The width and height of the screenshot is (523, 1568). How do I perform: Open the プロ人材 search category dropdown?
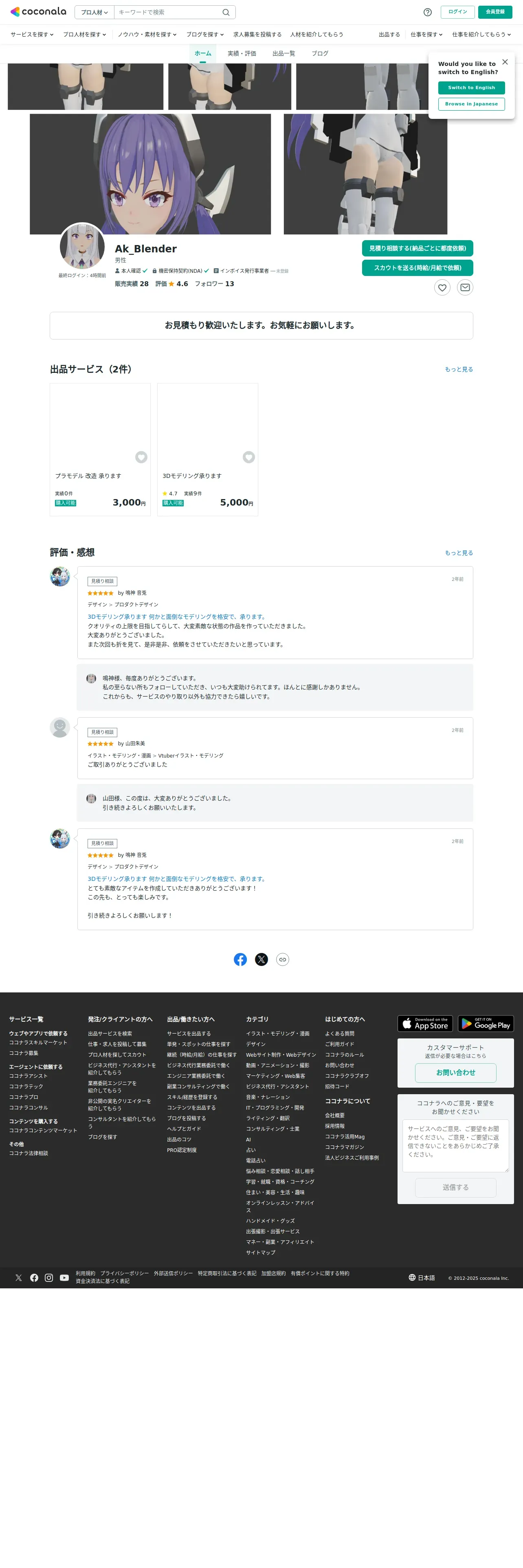tap(94, 12)
